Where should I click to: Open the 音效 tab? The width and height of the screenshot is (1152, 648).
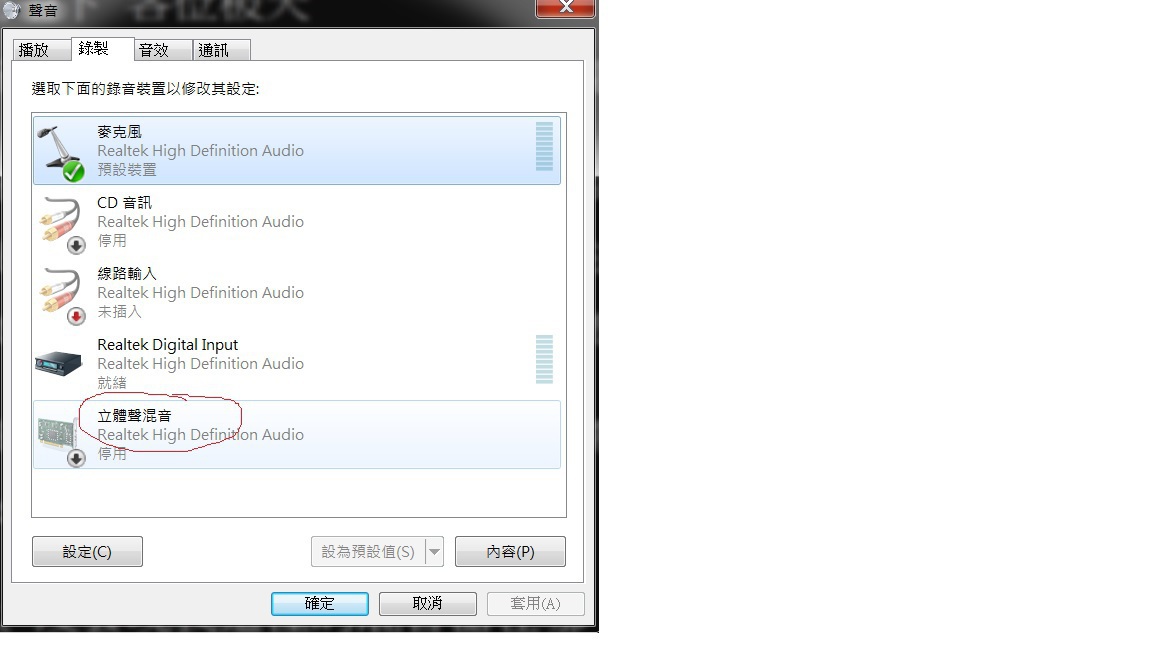[x=163, y=50]
